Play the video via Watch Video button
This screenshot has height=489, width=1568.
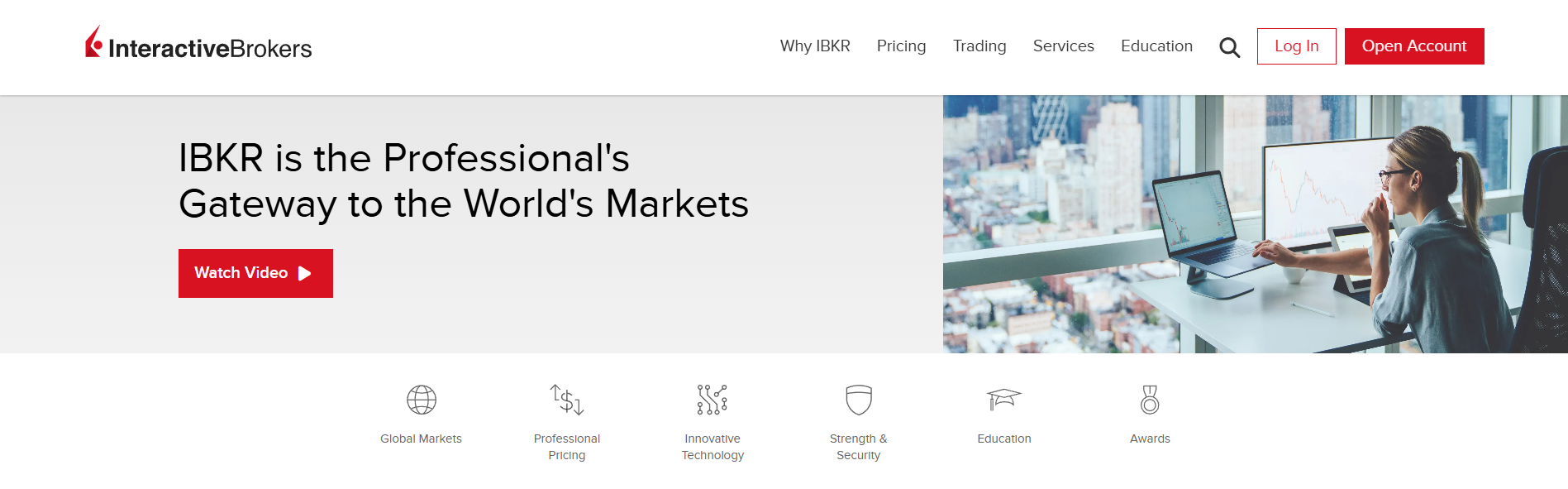click(255, 273)
